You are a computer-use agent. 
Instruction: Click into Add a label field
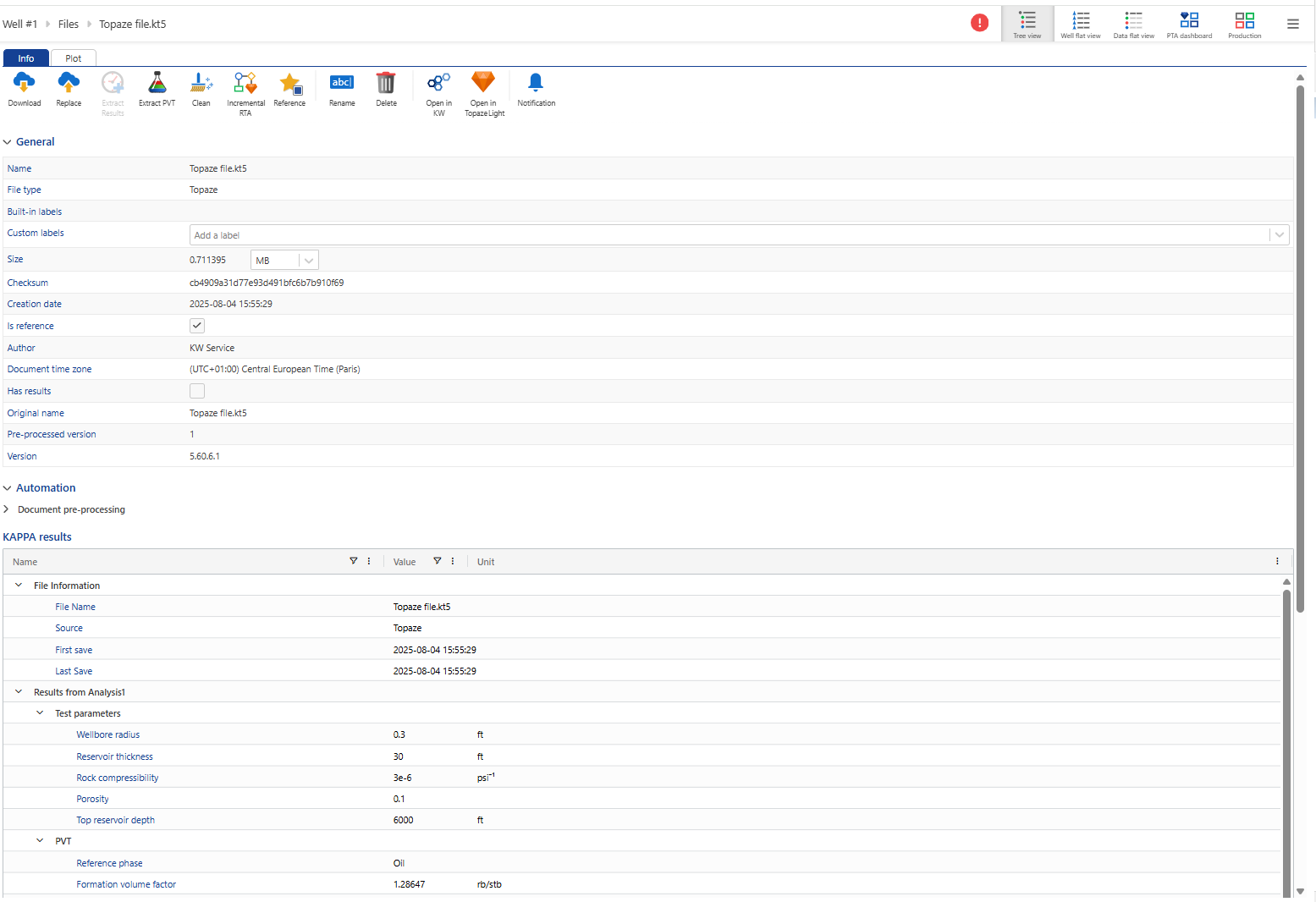pos(730,235)
